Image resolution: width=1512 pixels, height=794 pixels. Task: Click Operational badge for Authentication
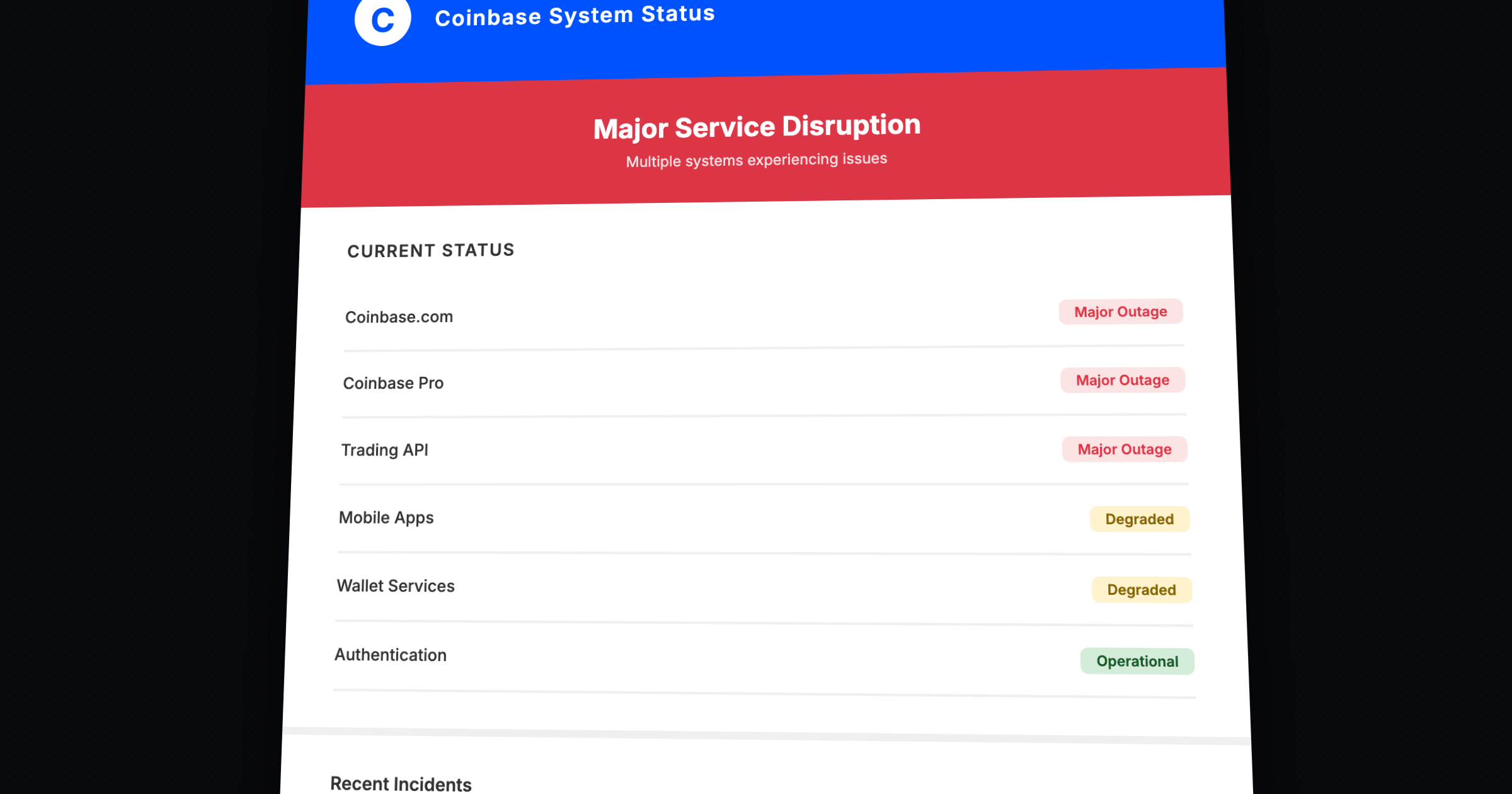1137,661
